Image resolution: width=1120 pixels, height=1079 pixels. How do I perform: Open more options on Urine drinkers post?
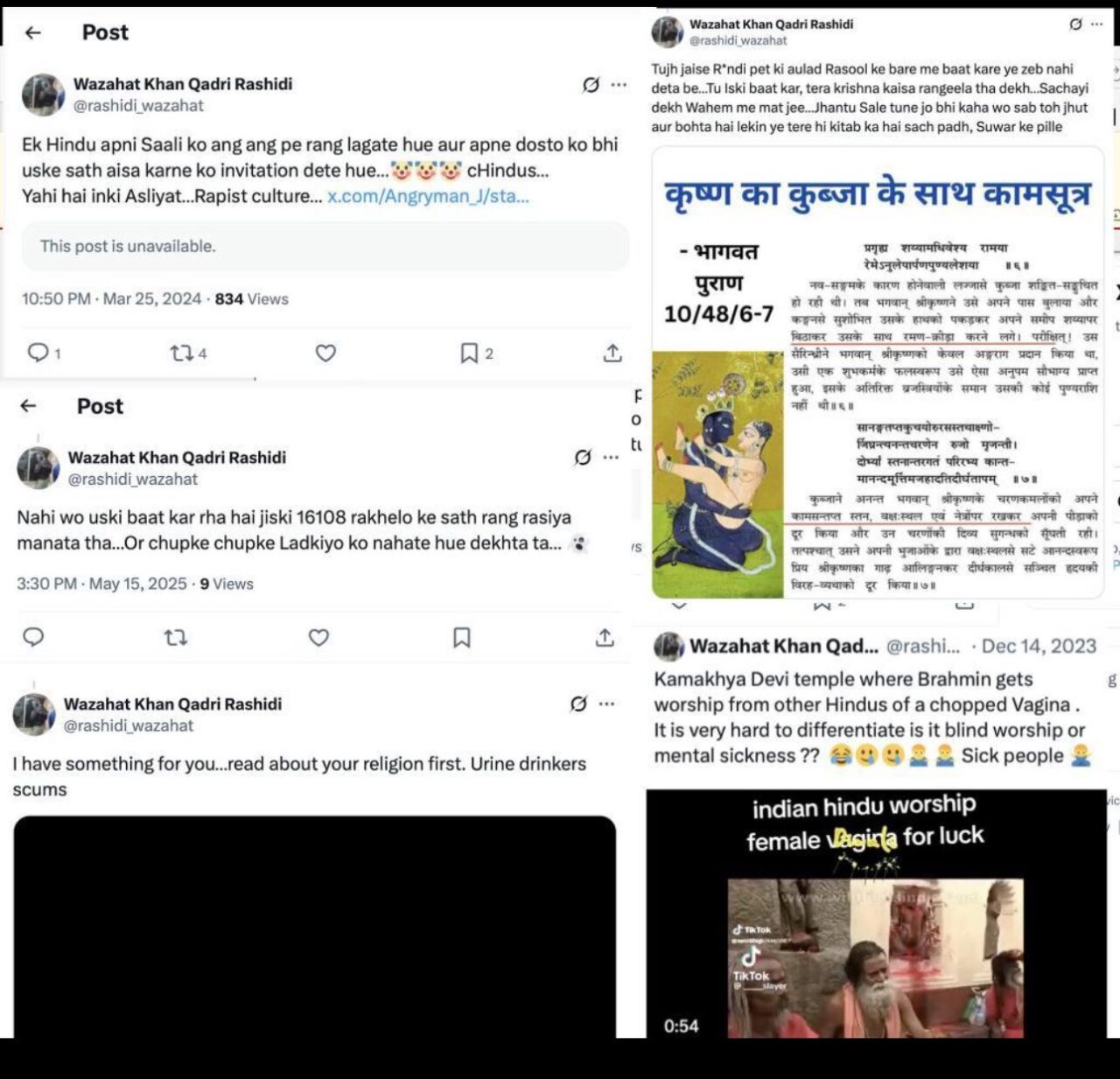coord(606,704)
